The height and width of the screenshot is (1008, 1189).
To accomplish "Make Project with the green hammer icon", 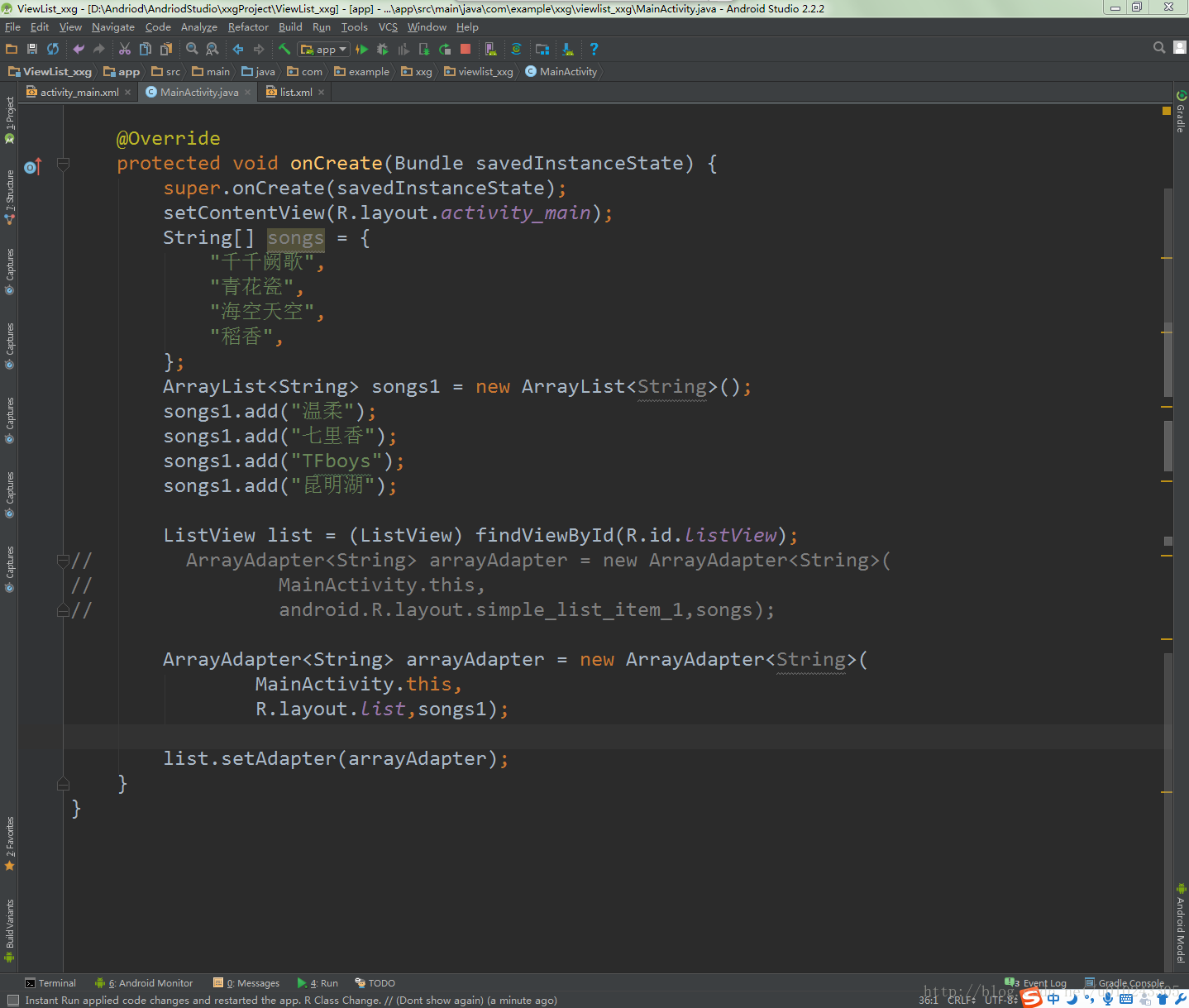I will [284, 49].
